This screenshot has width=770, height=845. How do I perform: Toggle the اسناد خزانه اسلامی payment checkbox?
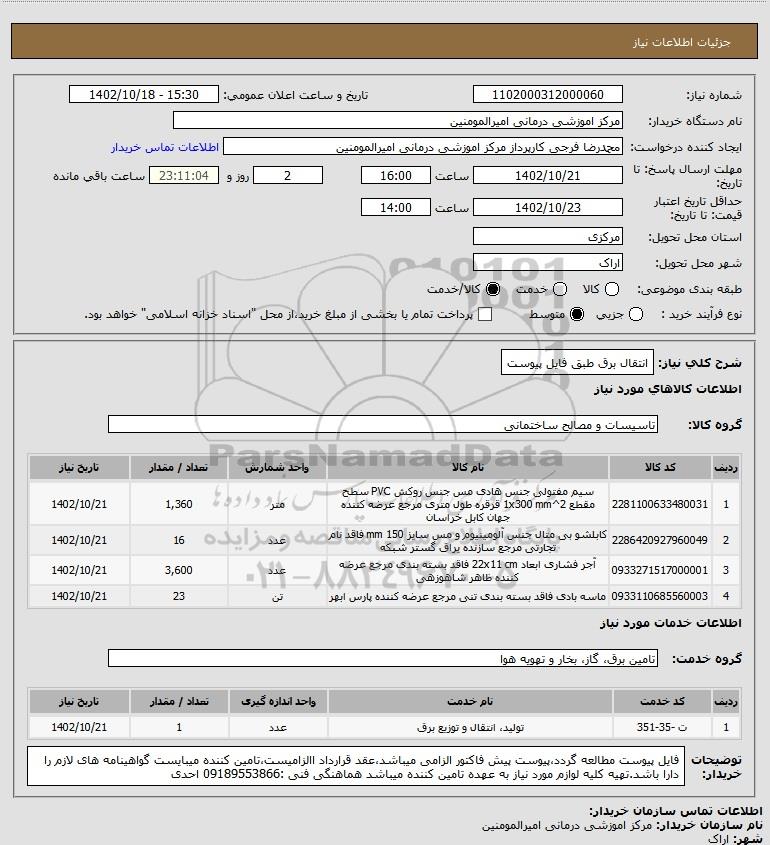coord(485,314)
